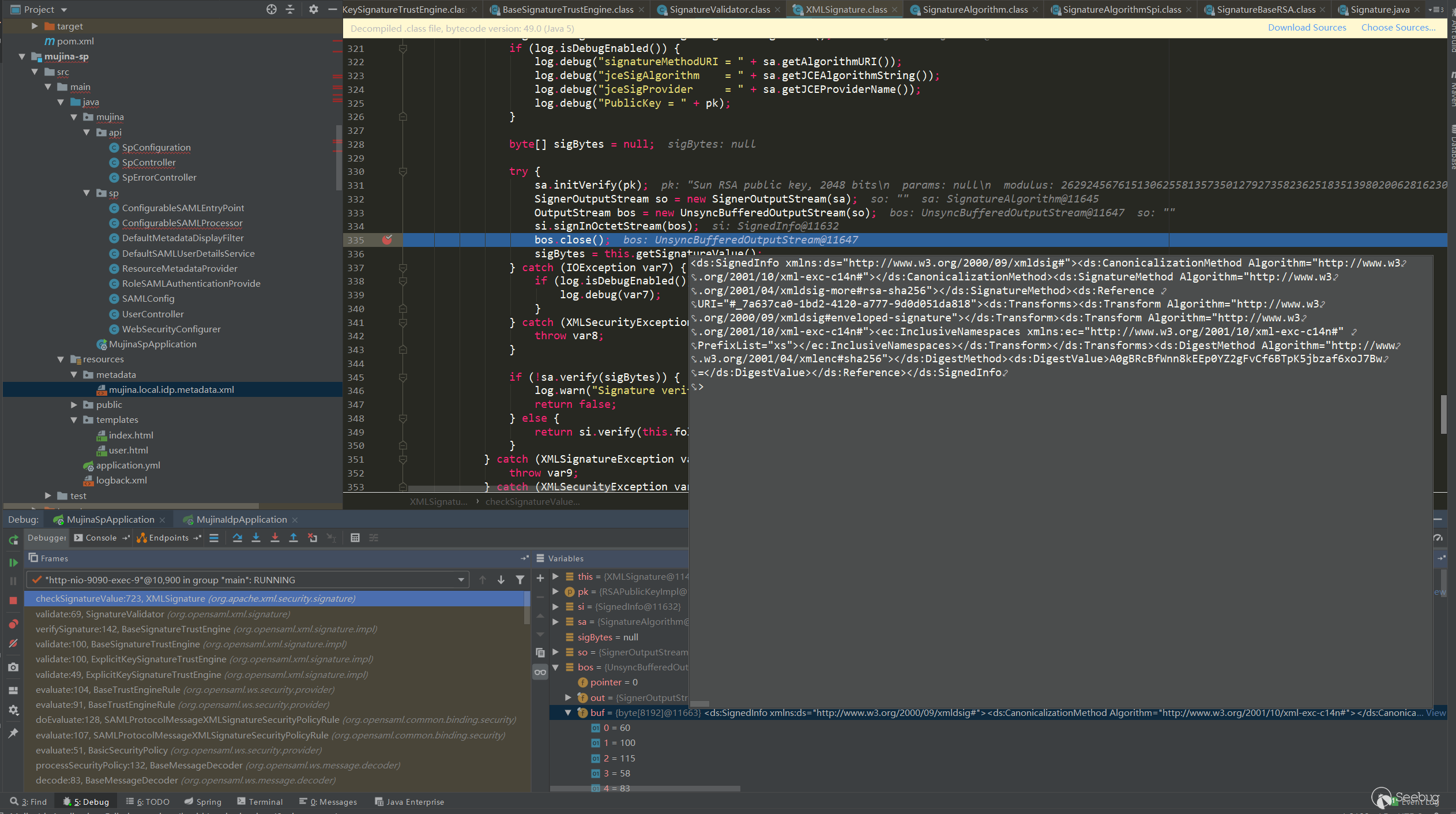Open the Console debug tab
The width and height of the screenshot is (1456, 814).
(x=101, y=538)
